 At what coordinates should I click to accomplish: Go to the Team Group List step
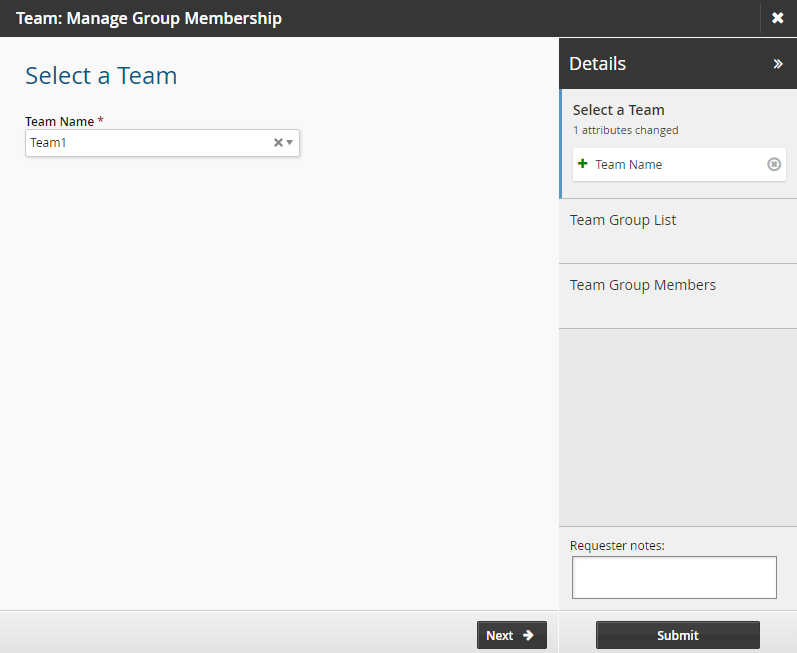[x=623, y=220]
